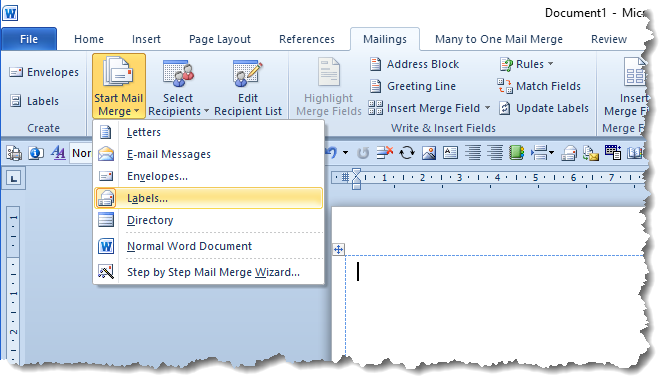Click the Envelopes icon in Create group
The width and height of the screenshot is (670, 387).
click(x=16, y=72)
